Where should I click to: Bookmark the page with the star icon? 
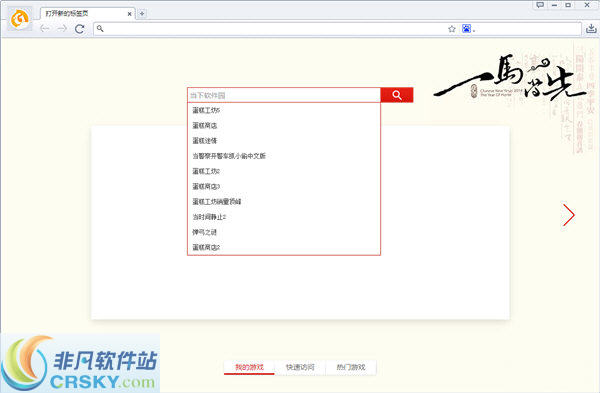[452, 29]
